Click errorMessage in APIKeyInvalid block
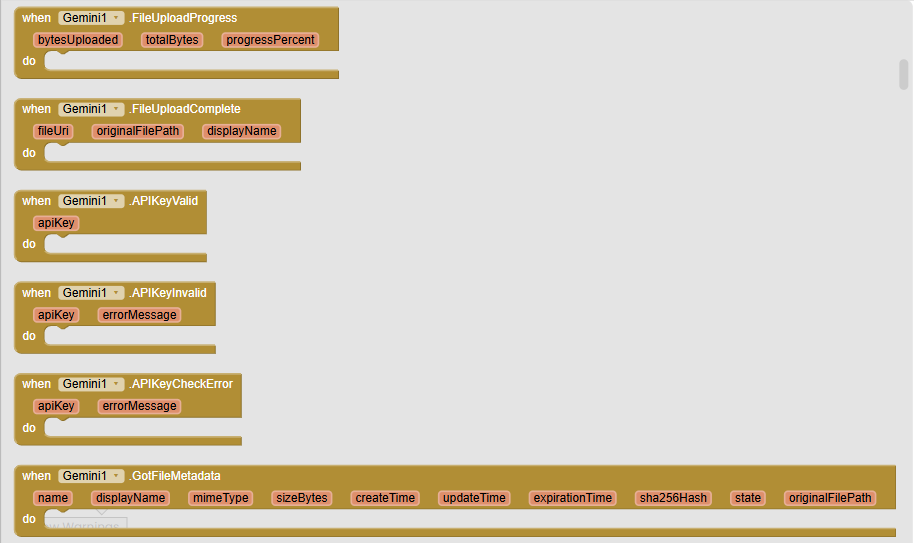This screenshot has width=914, height=543. pyautogui.click(x=139, y=315)
